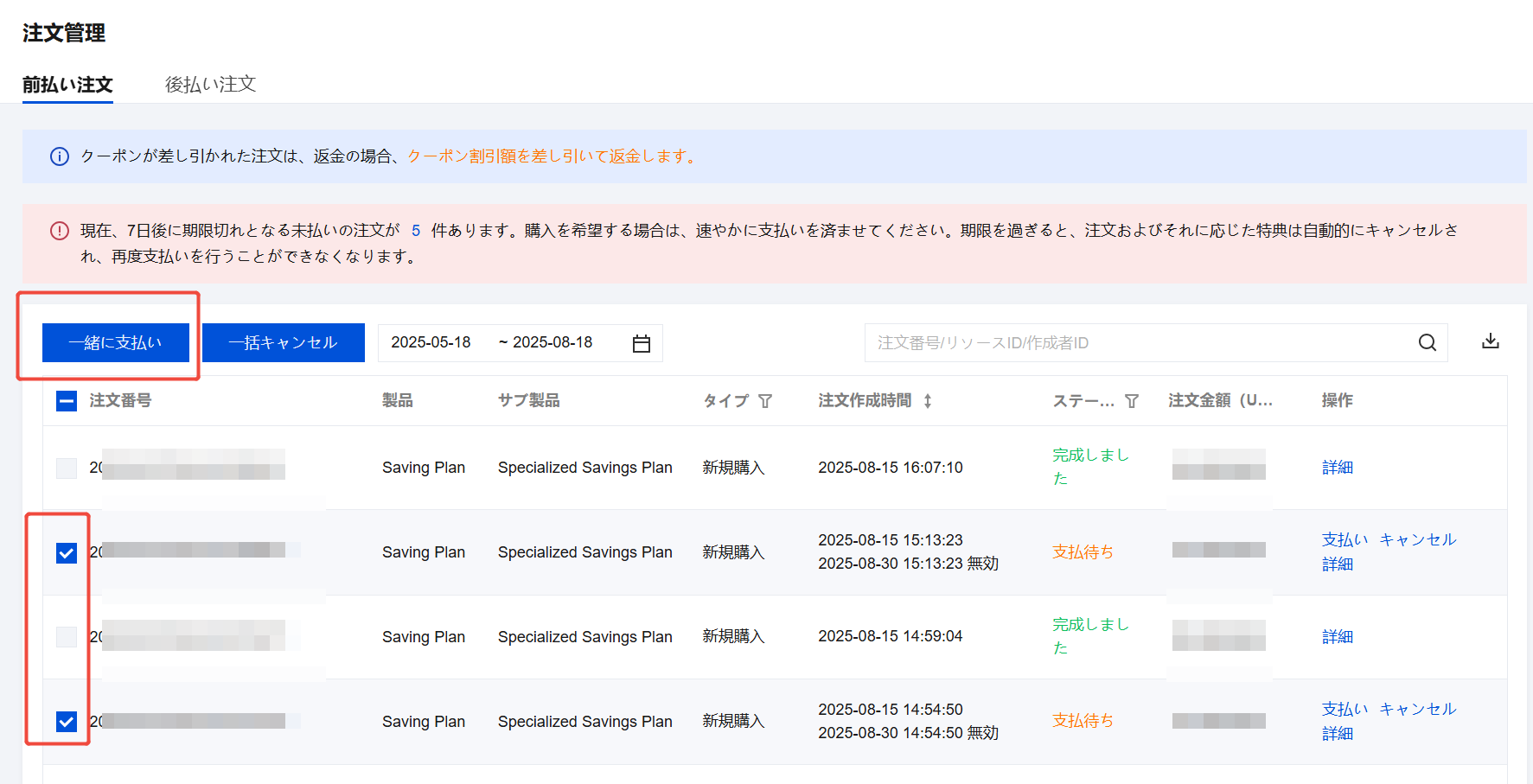Click キャンセル link for 14:54:50 order

1417,710
